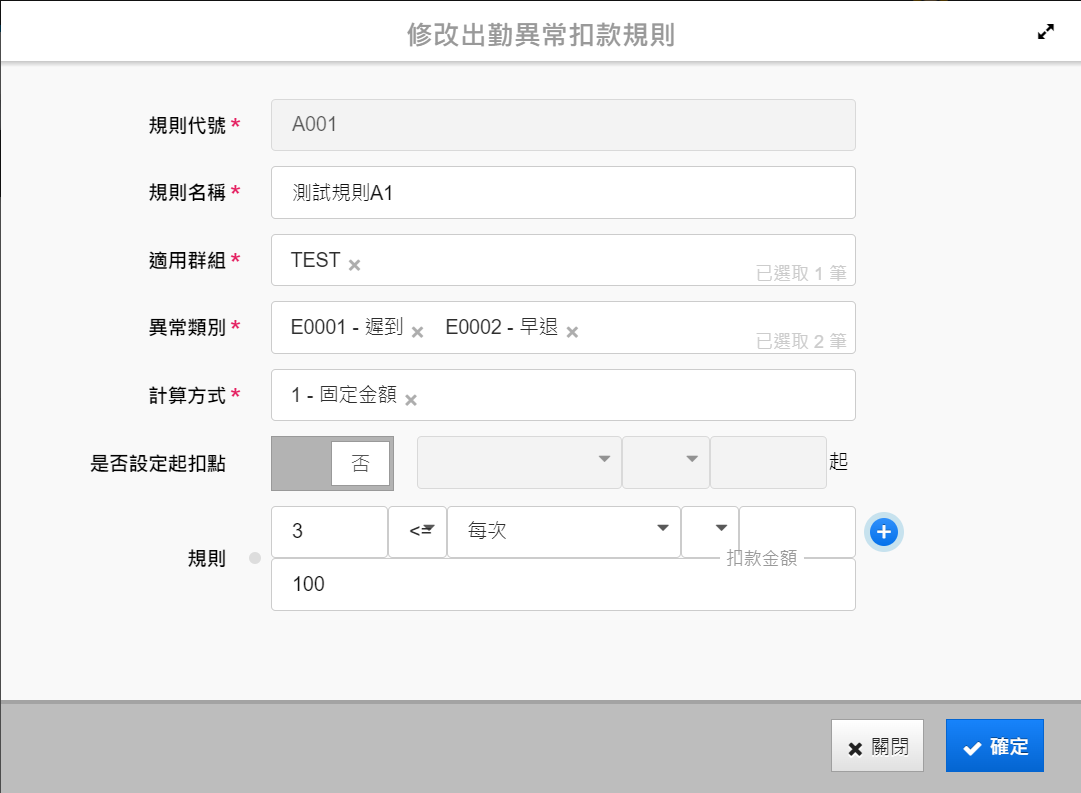Open the first disabled 起扣點 dropdown
Image resolution: width=1081 pixels, height=793 pixels.
click(519, 462)
